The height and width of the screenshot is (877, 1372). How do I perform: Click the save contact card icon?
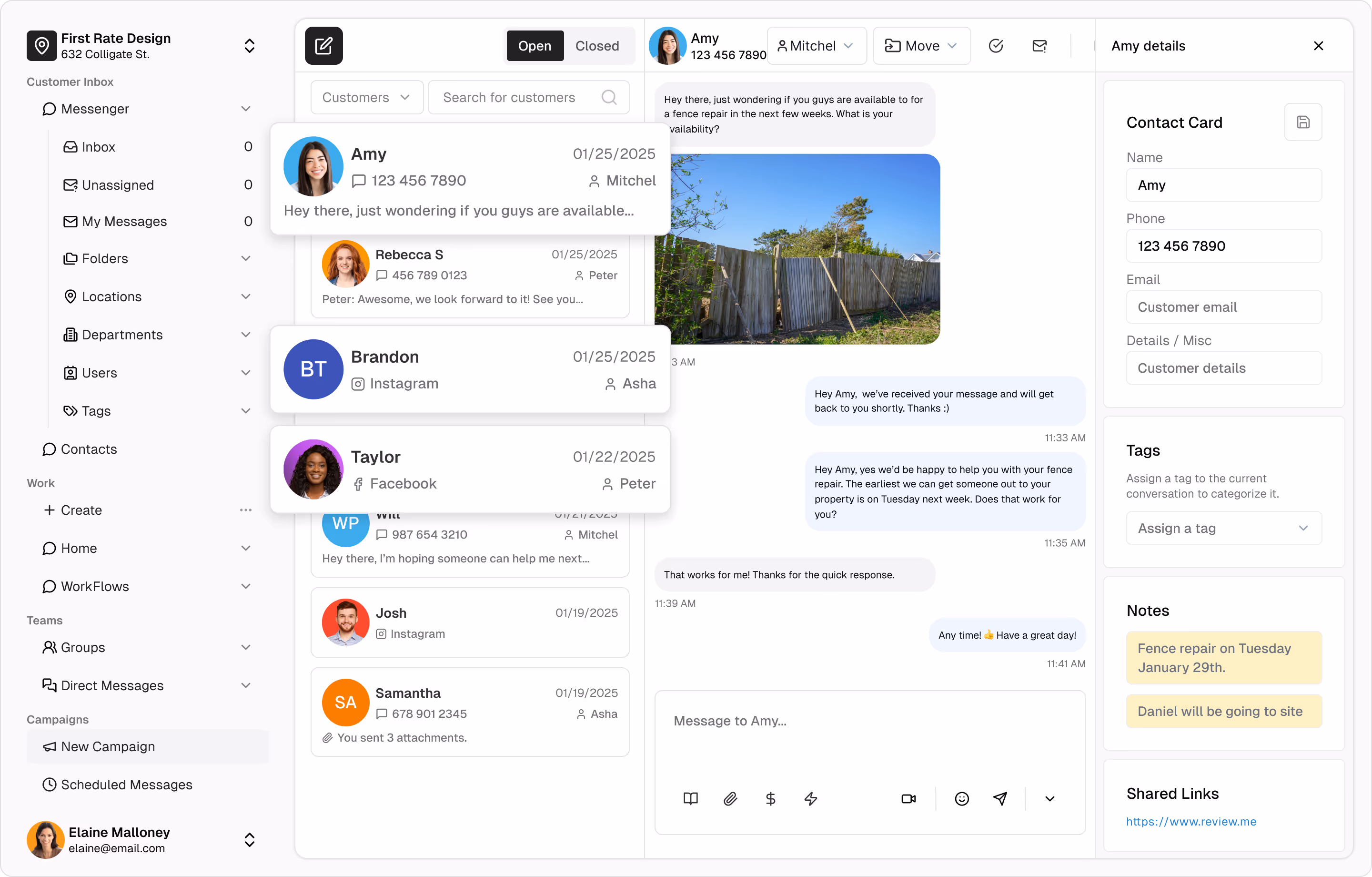[1302, 122]
